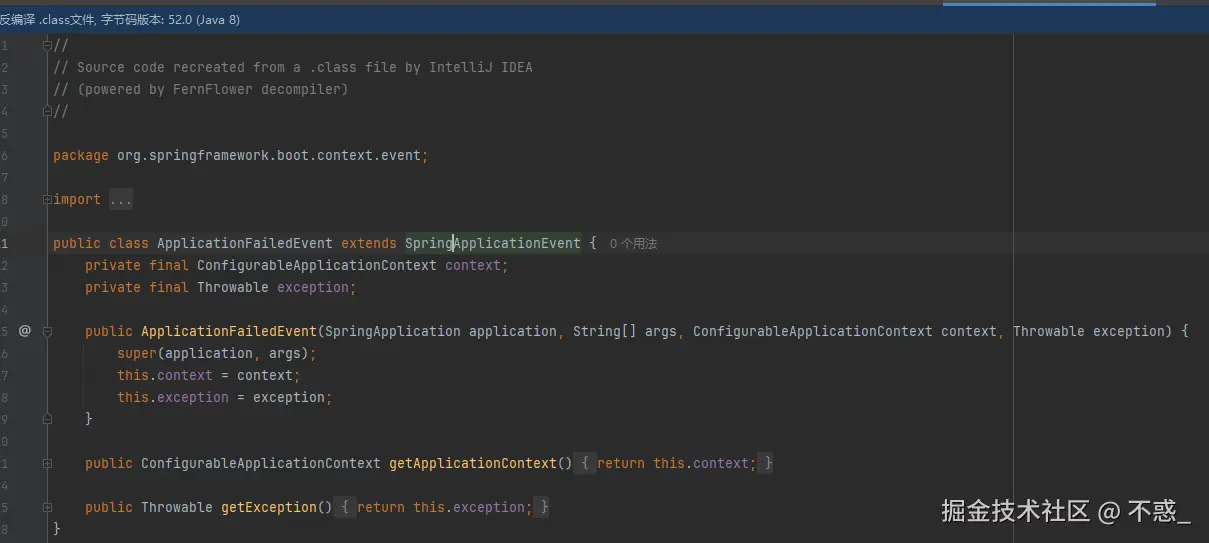Image resolution: width=1209 pixels, height=543 pixels.
Task: Collapse the ApplicationFailedEvent constructor fold marker
Action: coord(47,331)
